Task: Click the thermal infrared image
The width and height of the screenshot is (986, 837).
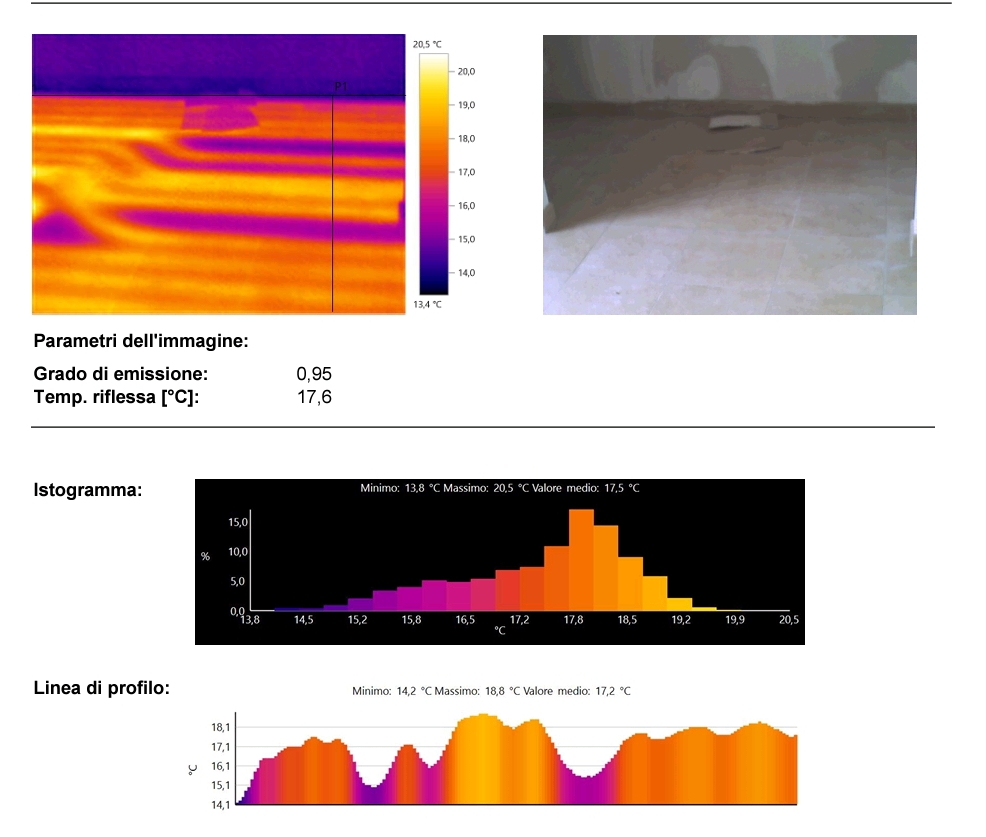Action: click(x=219, y=174)
